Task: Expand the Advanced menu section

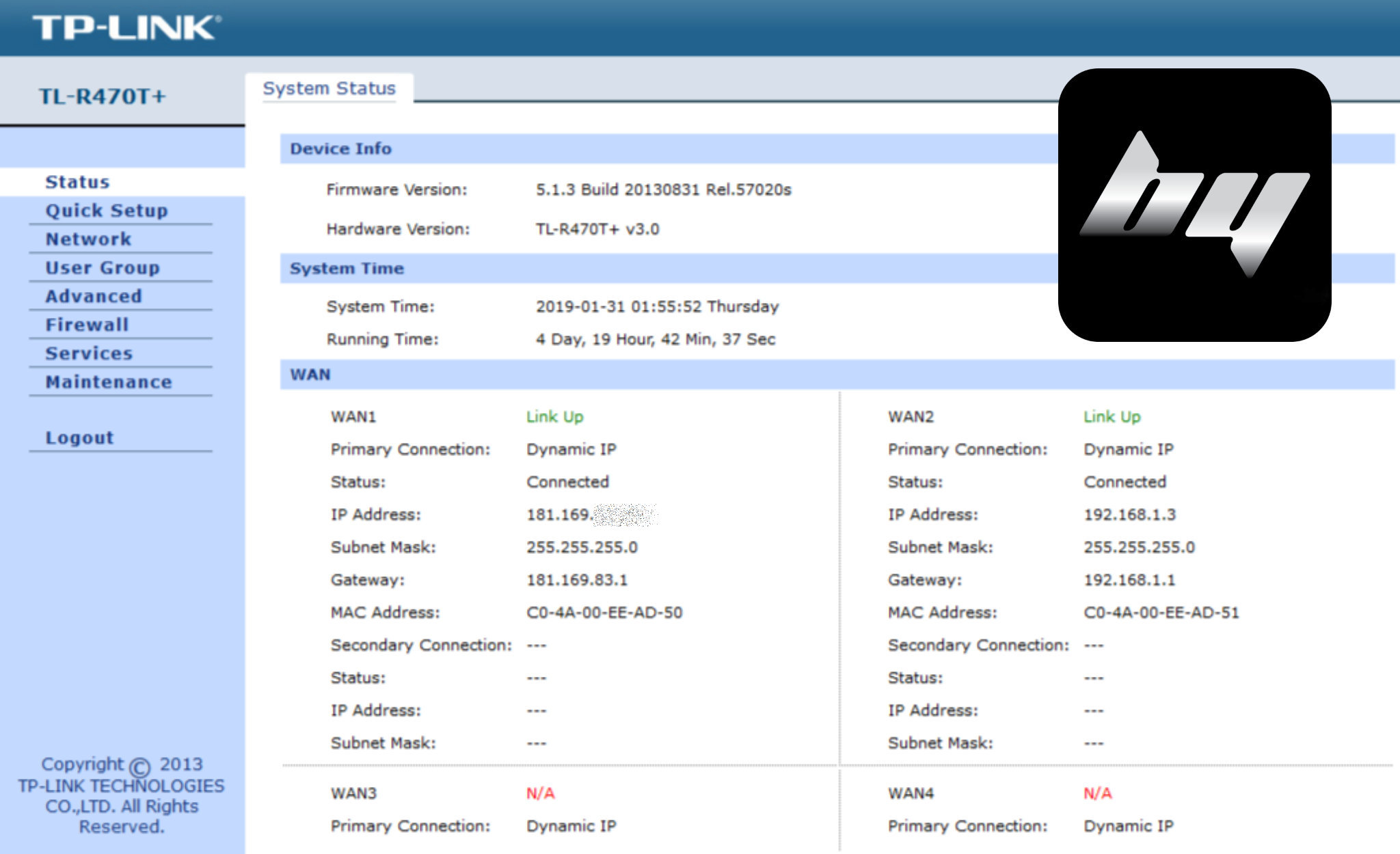Action: 94,296
